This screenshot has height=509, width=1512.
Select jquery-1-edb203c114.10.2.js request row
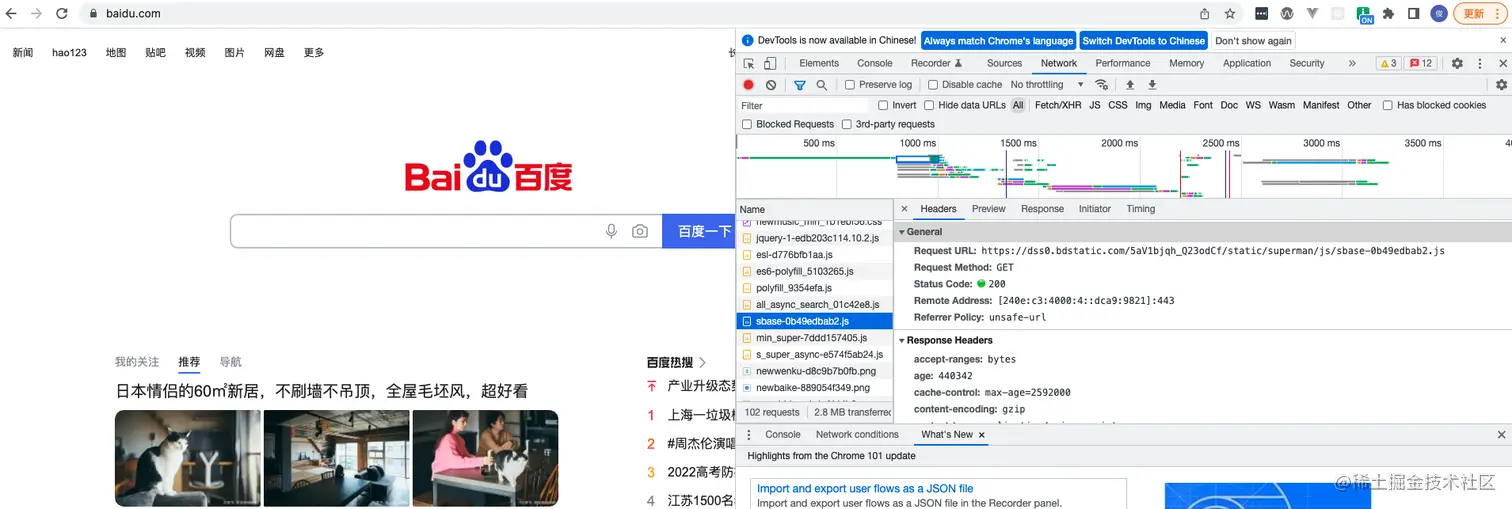tap(814, 239)
